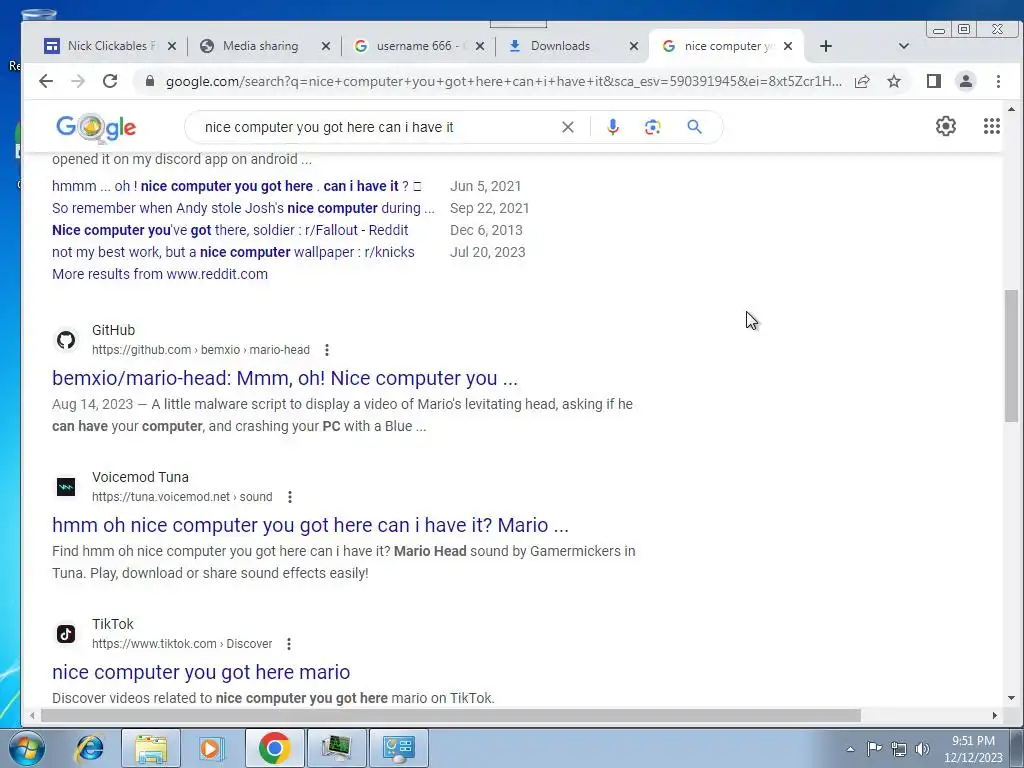Image resolution: width=1024 pixels, height=768 pixels.
Task: Start a voice search with the microphone
Action: coord(612,127)
